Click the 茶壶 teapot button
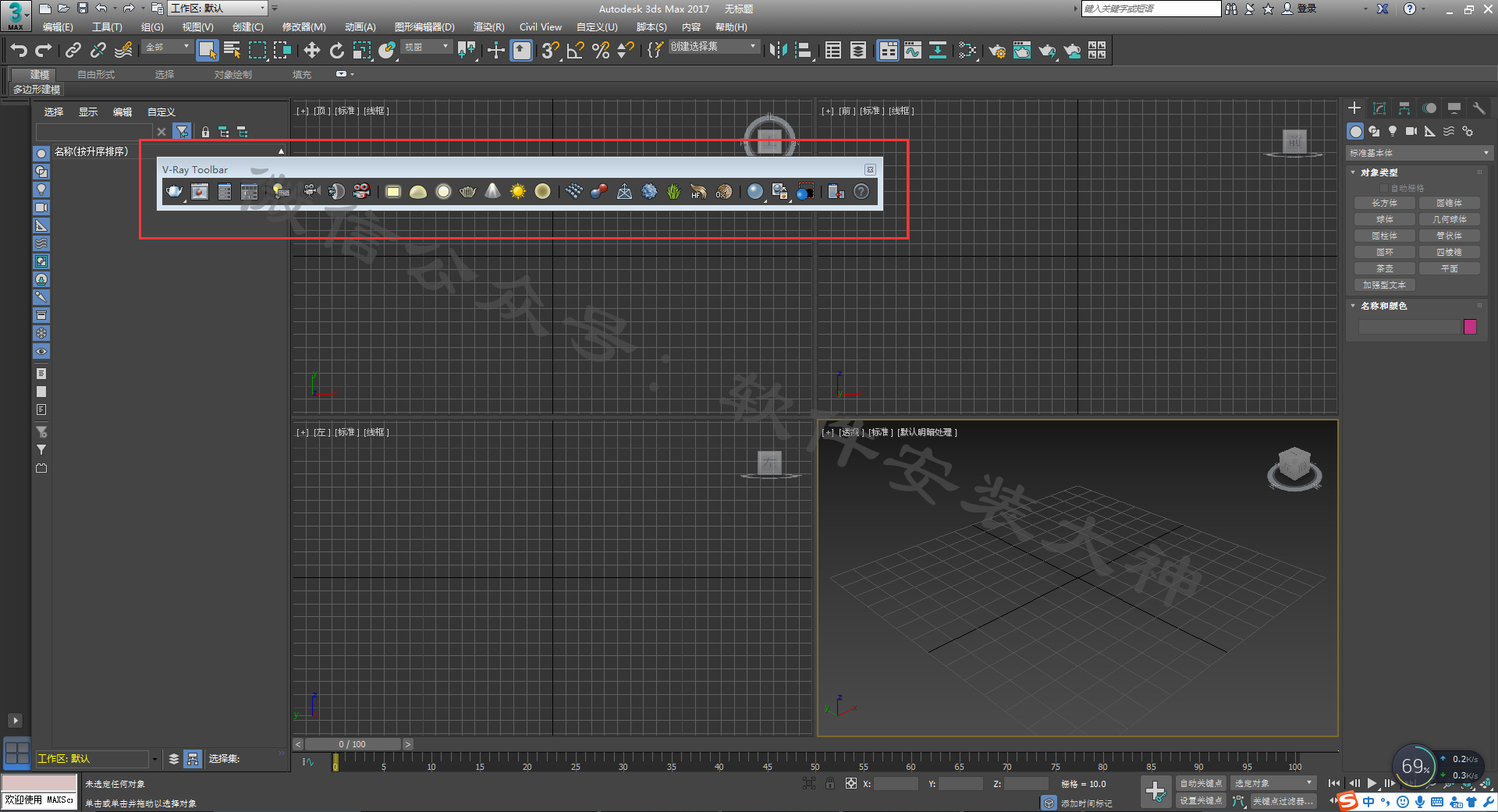This screenshot has height=812, width=1498. pos(1385,268)
